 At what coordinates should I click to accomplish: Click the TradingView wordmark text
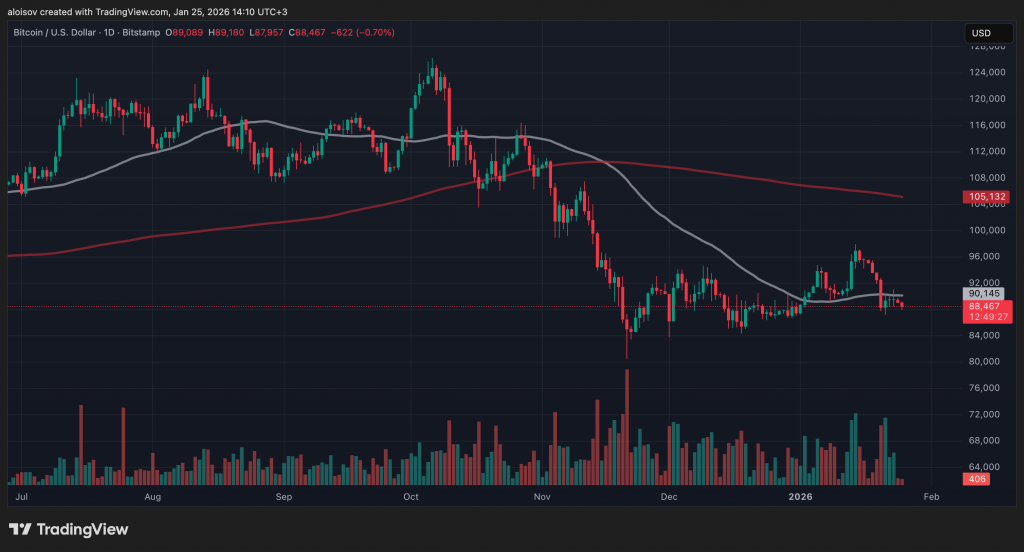(x=84, y=529)
